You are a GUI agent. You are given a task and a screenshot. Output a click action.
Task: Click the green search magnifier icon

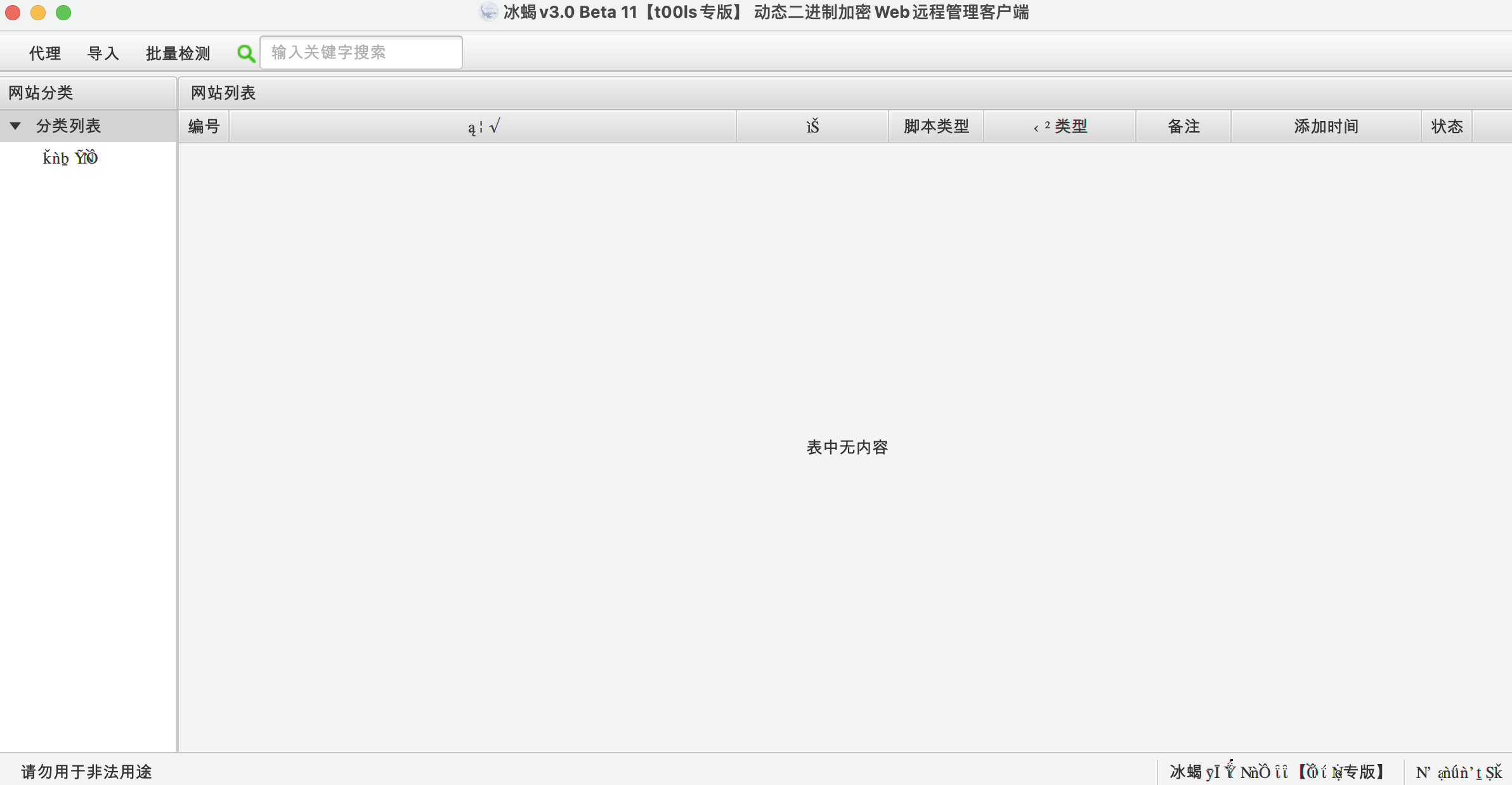[x=246, y=53]
